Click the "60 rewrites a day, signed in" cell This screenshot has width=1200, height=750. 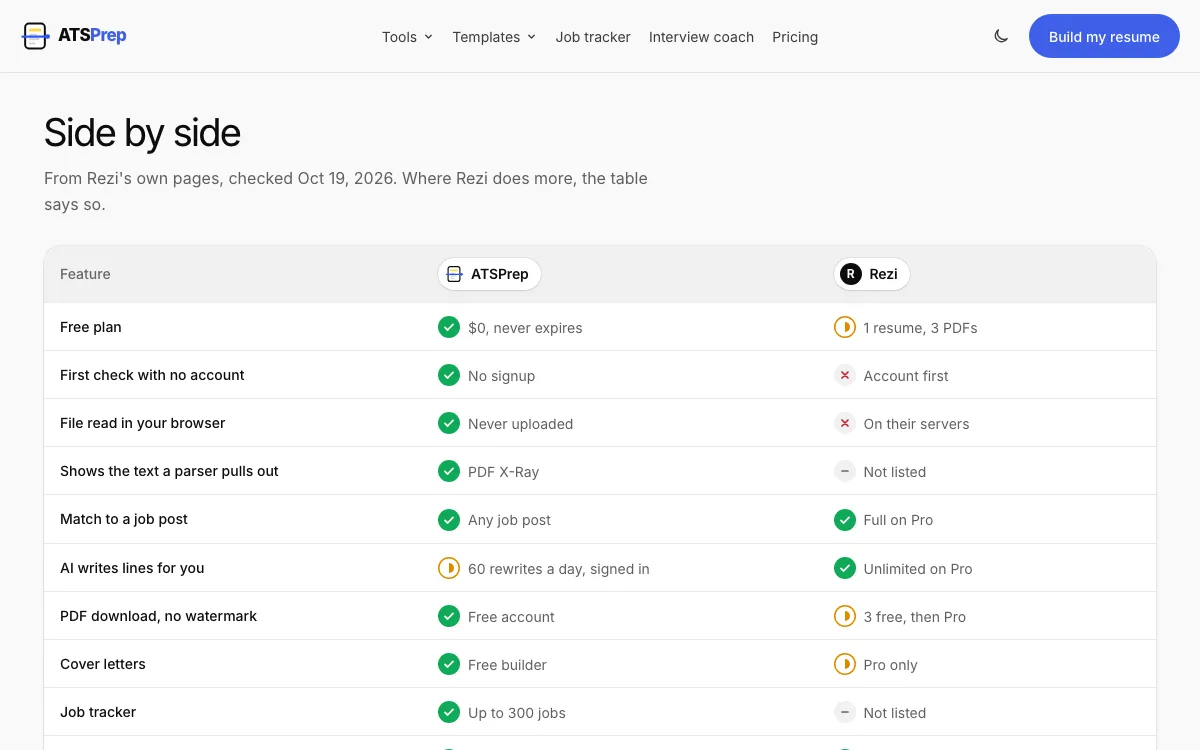559,569
